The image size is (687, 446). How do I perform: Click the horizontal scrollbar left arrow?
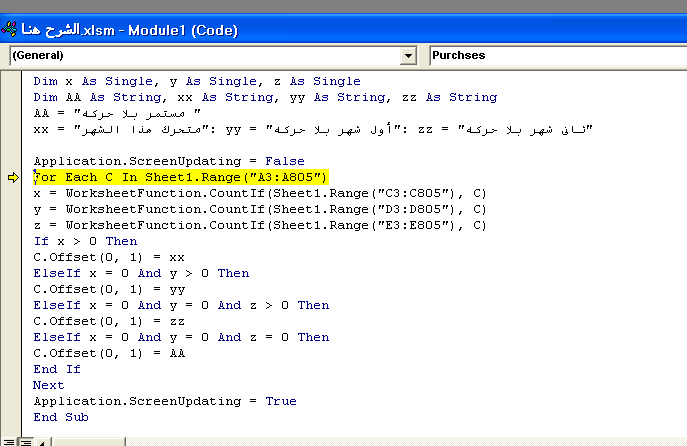coord(41,440)
